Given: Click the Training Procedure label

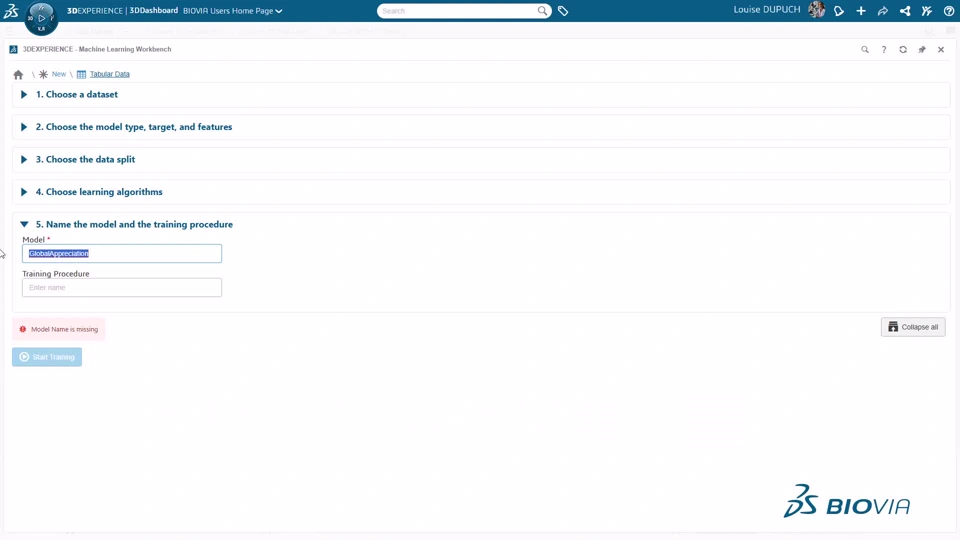Looking at the screenshot, I should pyautogui.click(x=56, y=274).
